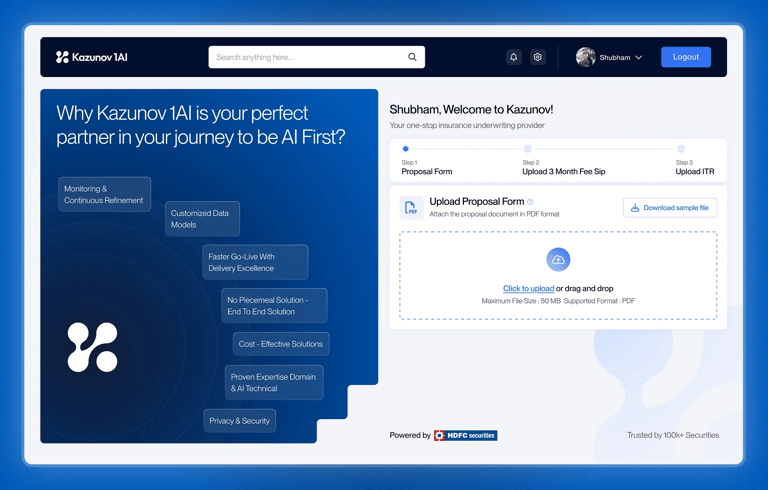The width and height of the screenshot is (768, 490).
Task: Click 'Trusted by 100k+ Securities' text
Action: click(x=673, y=435)
